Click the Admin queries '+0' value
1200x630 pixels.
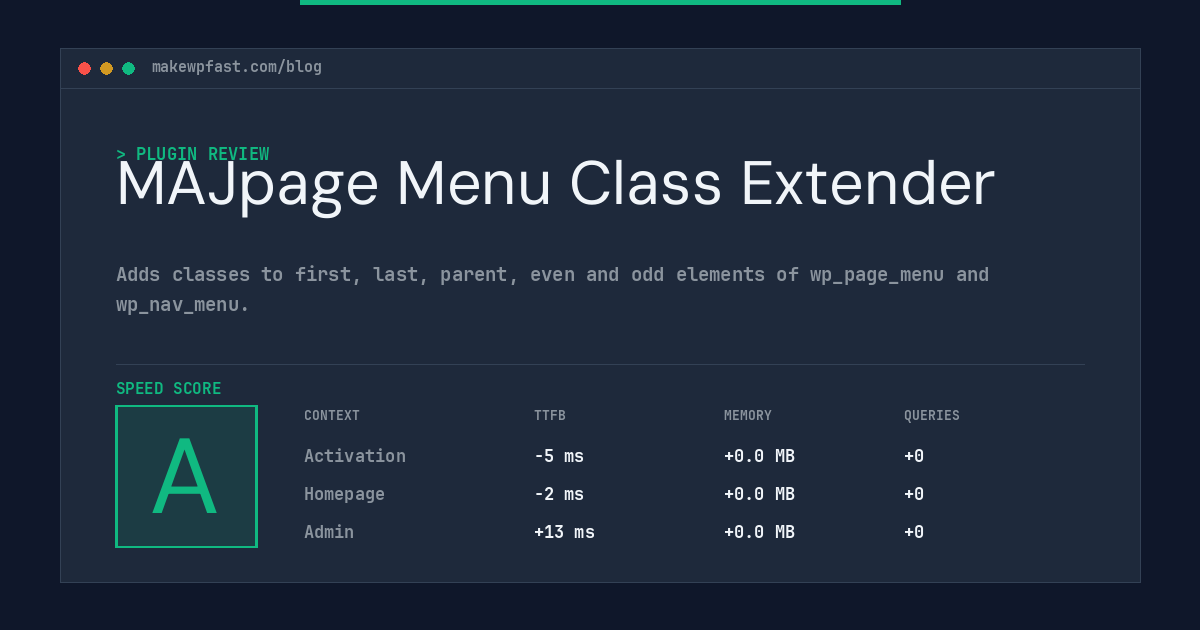[x=914, y=532]
